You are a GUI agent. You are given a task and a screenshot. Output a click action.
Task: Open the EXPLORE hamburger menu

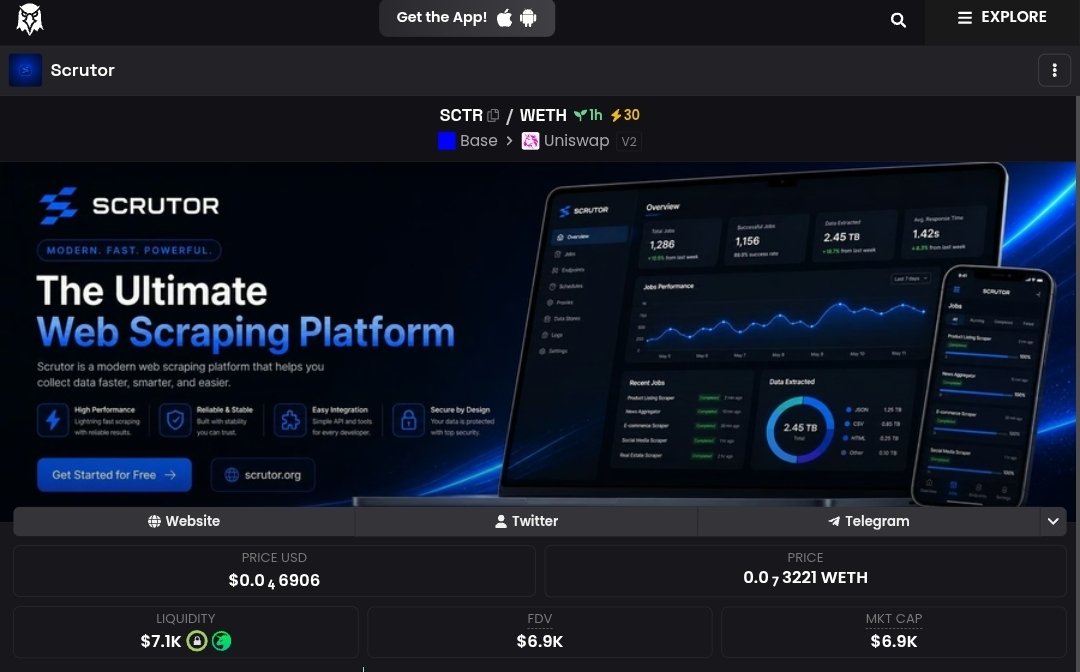tap(1002, 17)
